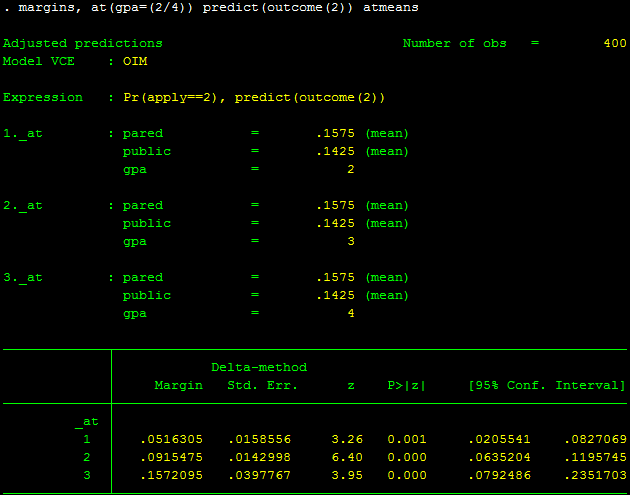The height and width of the screenshot is (495, 630).
Task: Click the '[95% Conf. Interval]' header
Action: click(x=546, y=386)
